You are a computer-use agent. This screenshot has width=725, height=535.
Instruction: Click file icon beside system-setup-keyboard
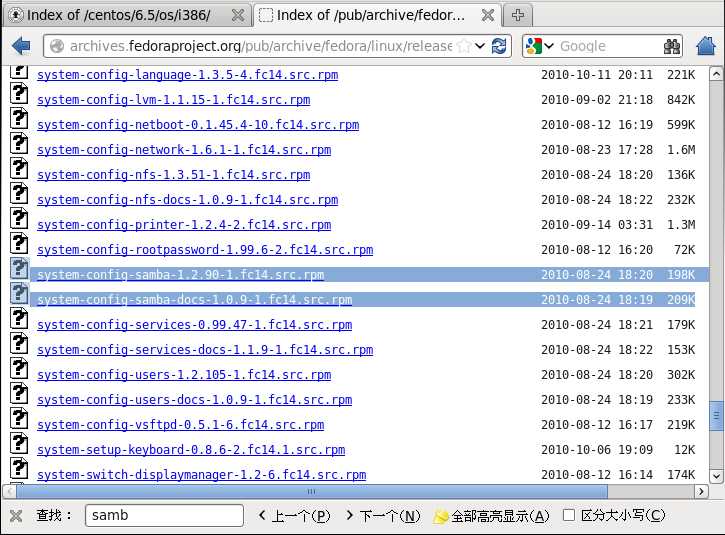click(x=19, y=443)
